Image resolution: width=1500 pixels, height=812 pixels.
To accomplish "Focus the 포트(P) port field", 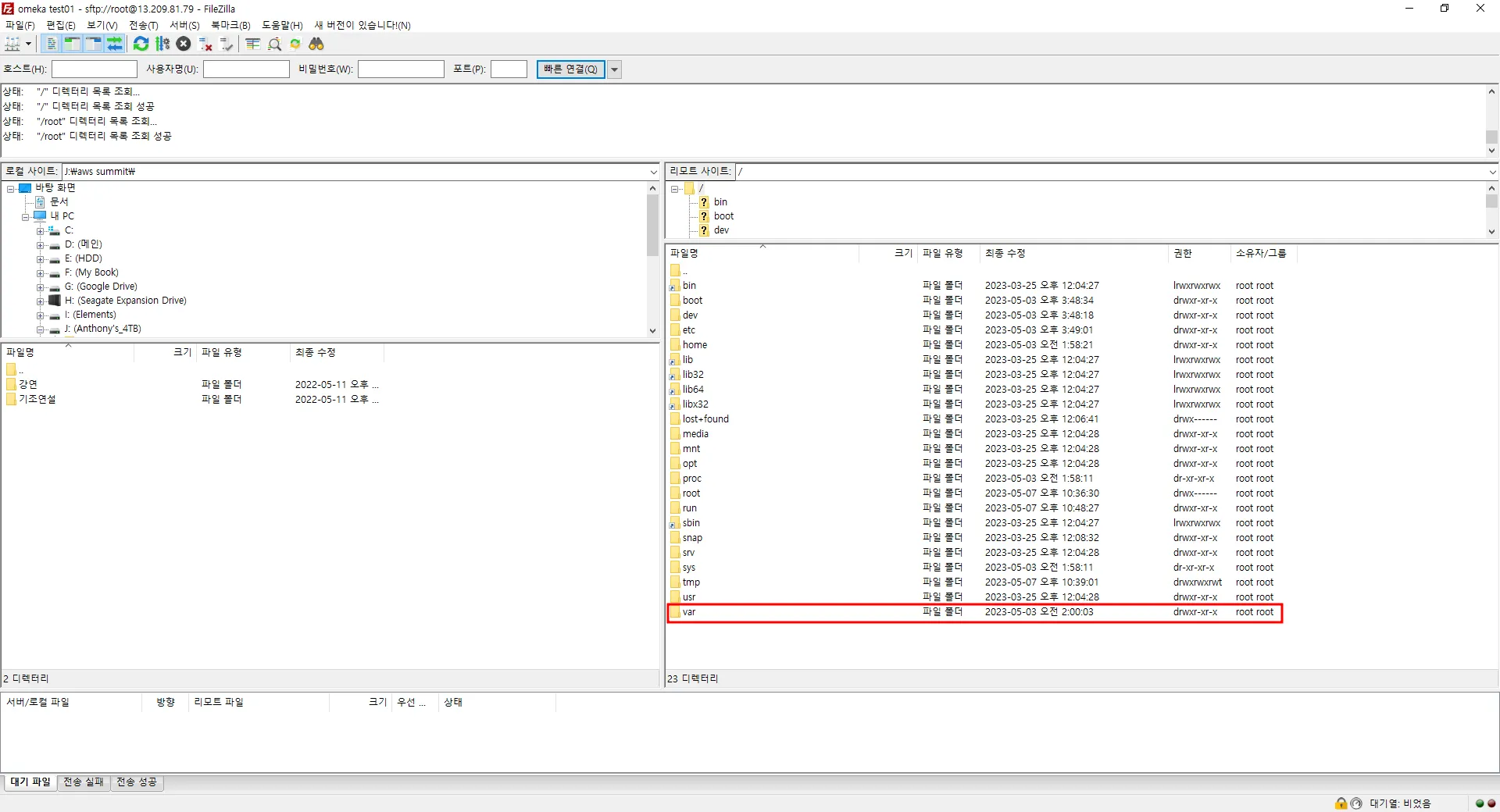I will pyautogui.click(x=509, y=69).
